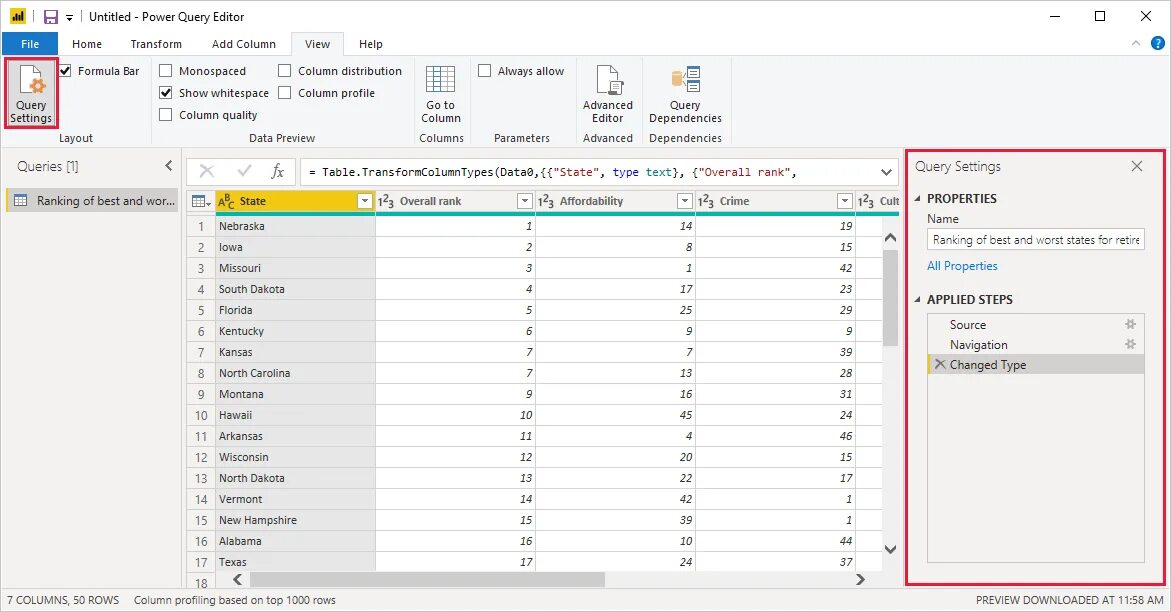Uncheck Show whitespace
This screenshot has height=612, width=1171.
pyautogui.click(x=166, y=93)
